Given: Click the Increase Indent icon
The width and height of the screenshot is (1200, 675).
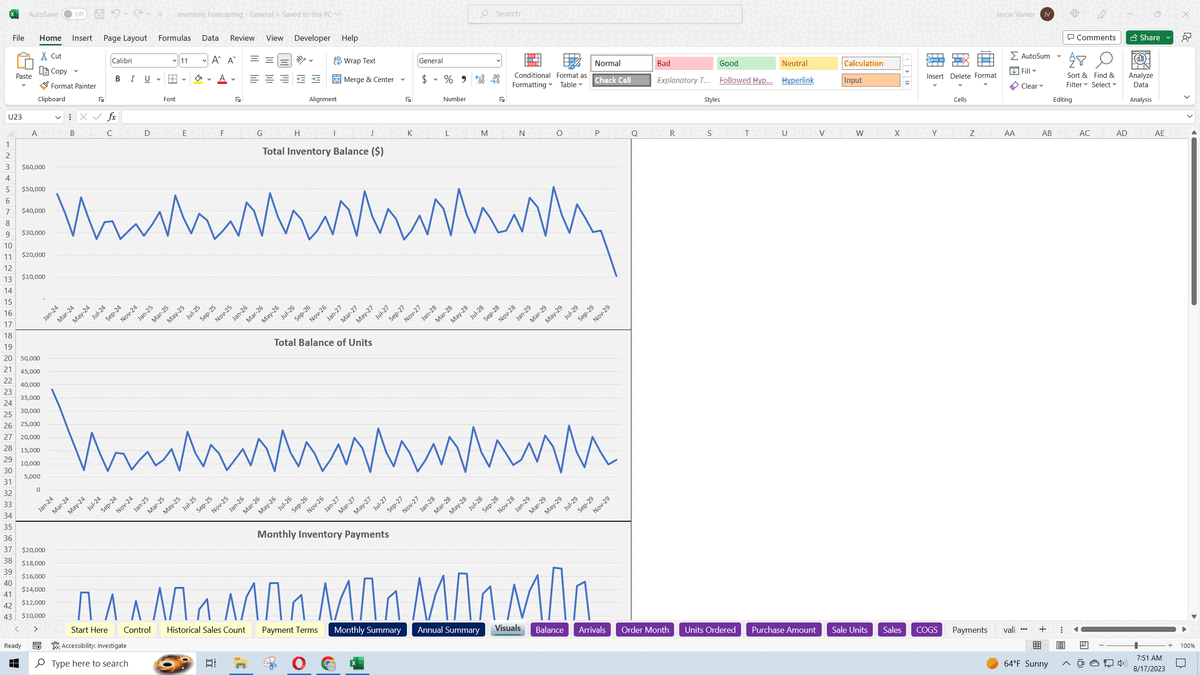Looking at the screenshot, I should pyautogui.click(x=317, y=79).
